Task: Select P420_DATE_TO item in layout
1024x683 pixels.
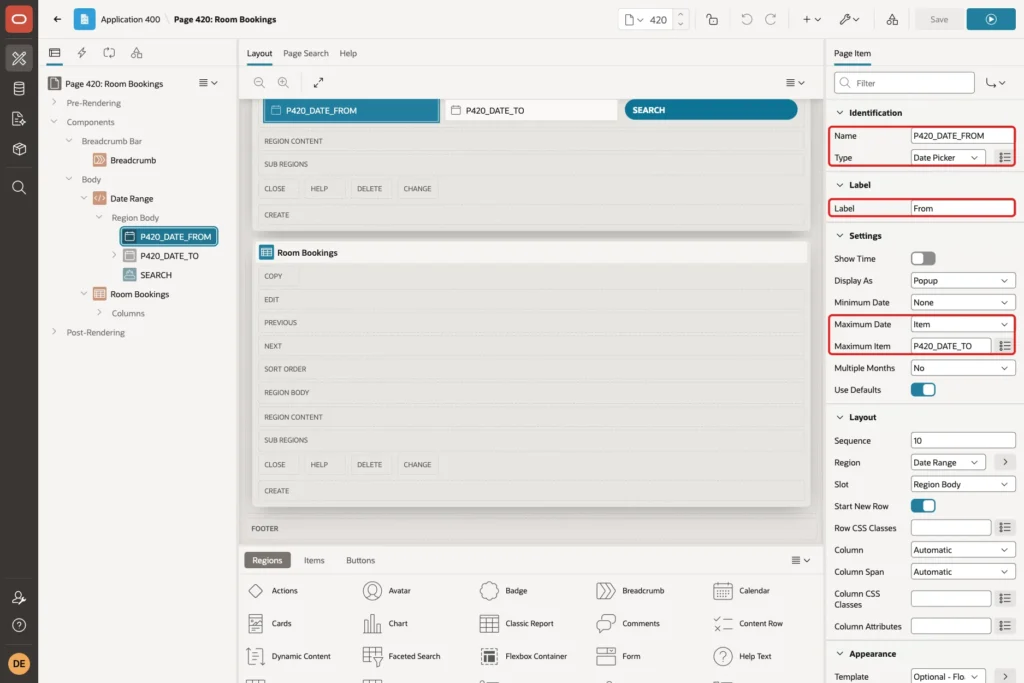Action: point(531,110)
